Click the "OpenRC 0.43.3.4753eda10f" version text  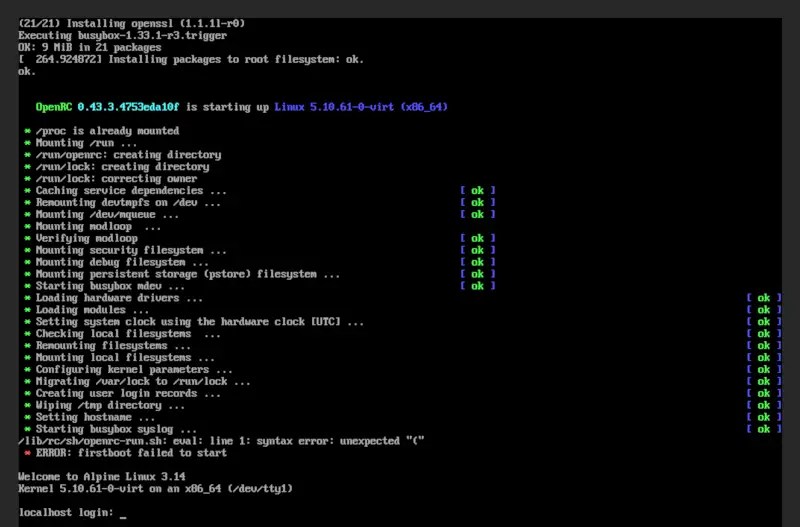pos(107,107)
